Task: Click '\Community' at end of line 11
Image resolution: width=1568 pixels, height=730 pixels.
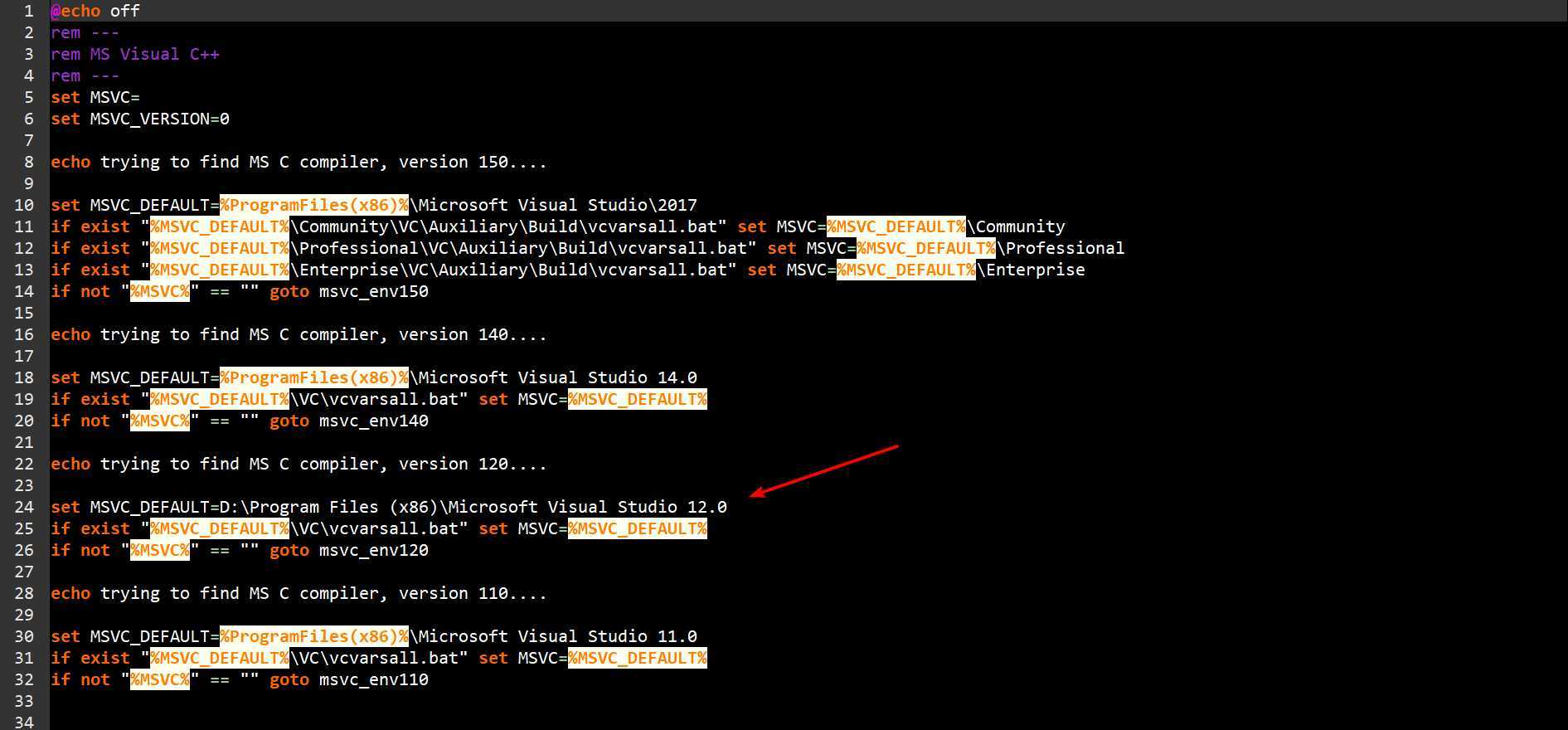Action: coord(1016,226)
